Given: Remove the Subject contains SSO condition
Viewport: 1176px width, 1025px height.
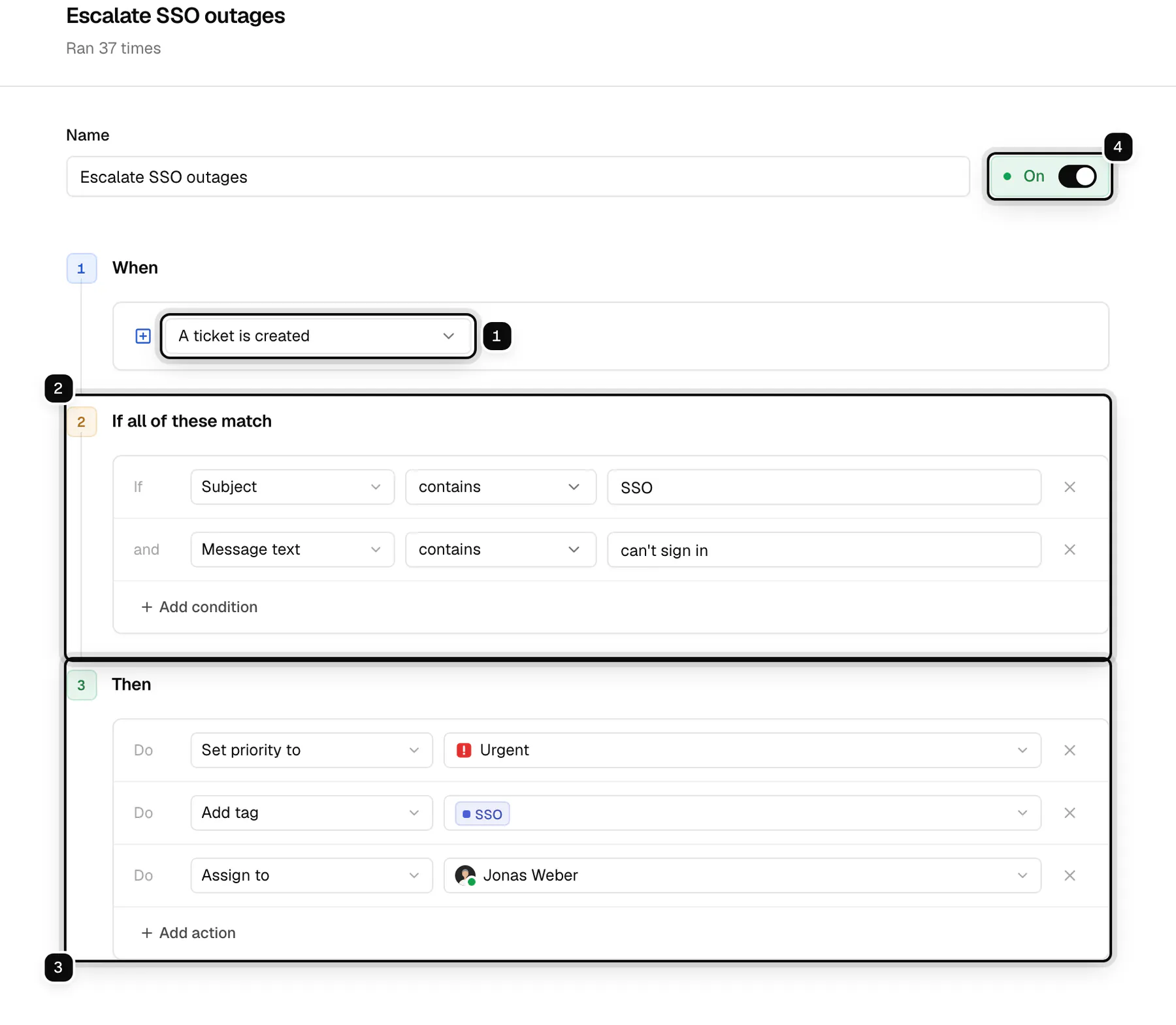Looking at the screenshot, I should (1070, 487).
